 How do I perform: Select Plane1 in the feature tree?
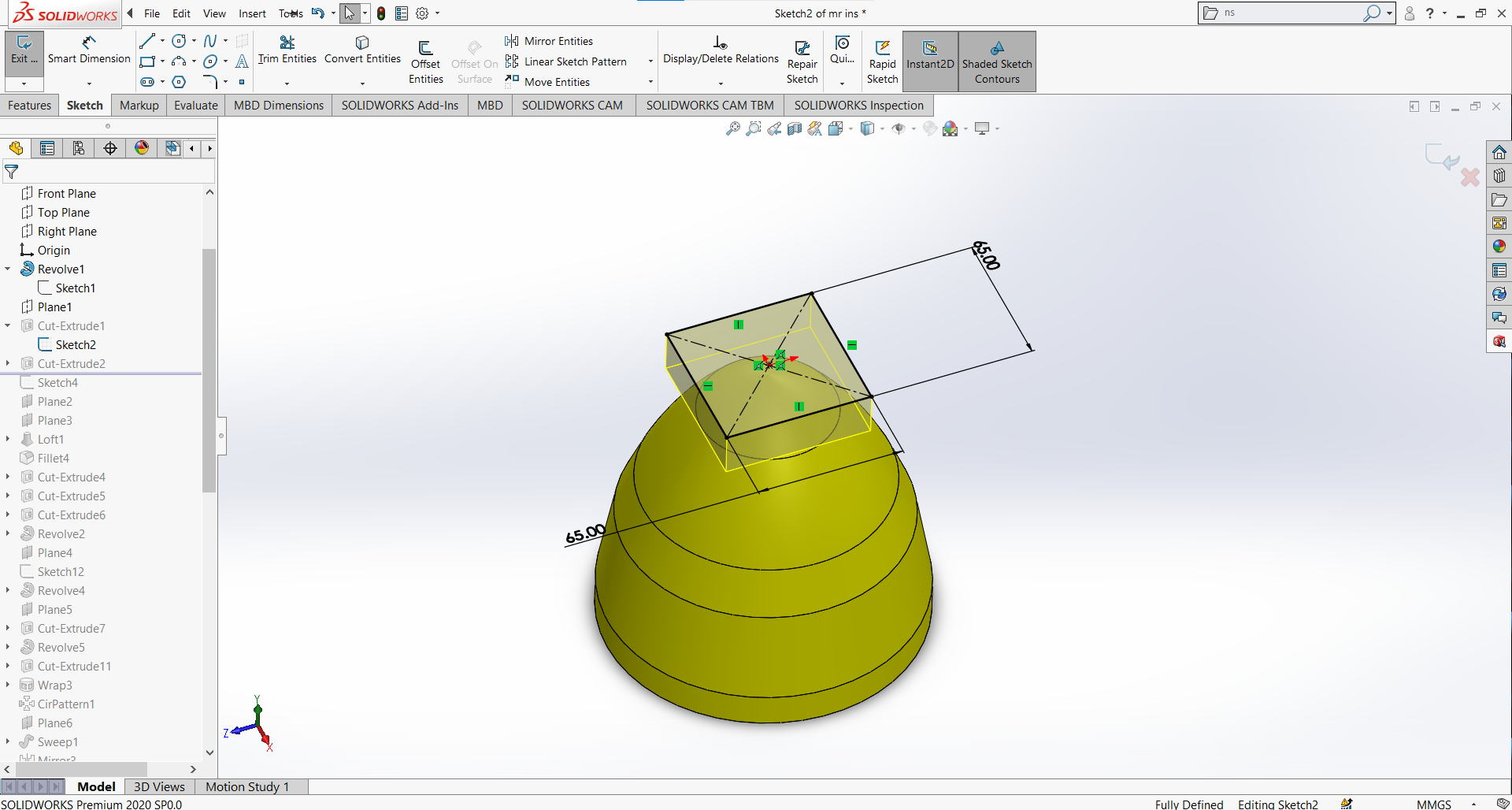point(54,307)
